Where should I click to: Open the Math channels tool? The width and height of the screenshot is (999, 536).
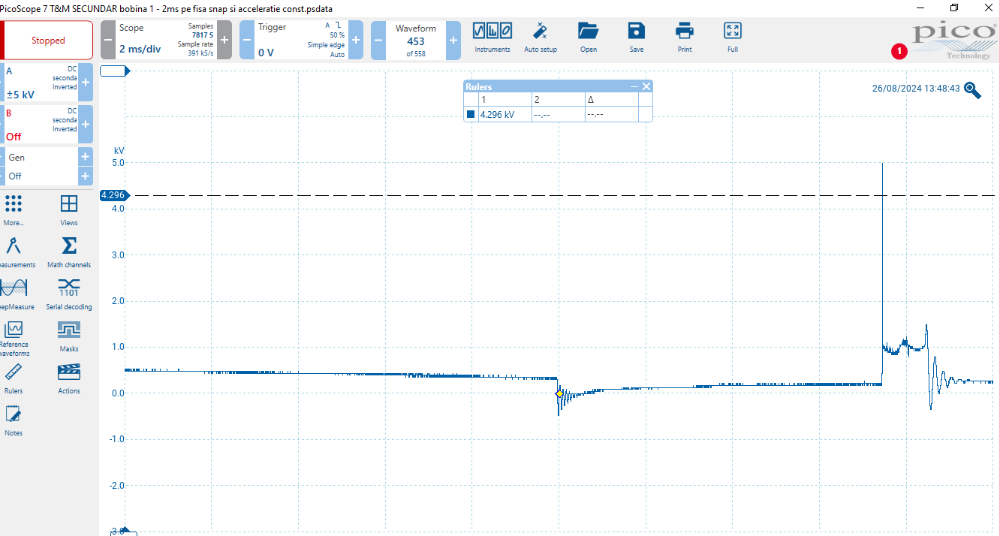(x=69, y=251)
